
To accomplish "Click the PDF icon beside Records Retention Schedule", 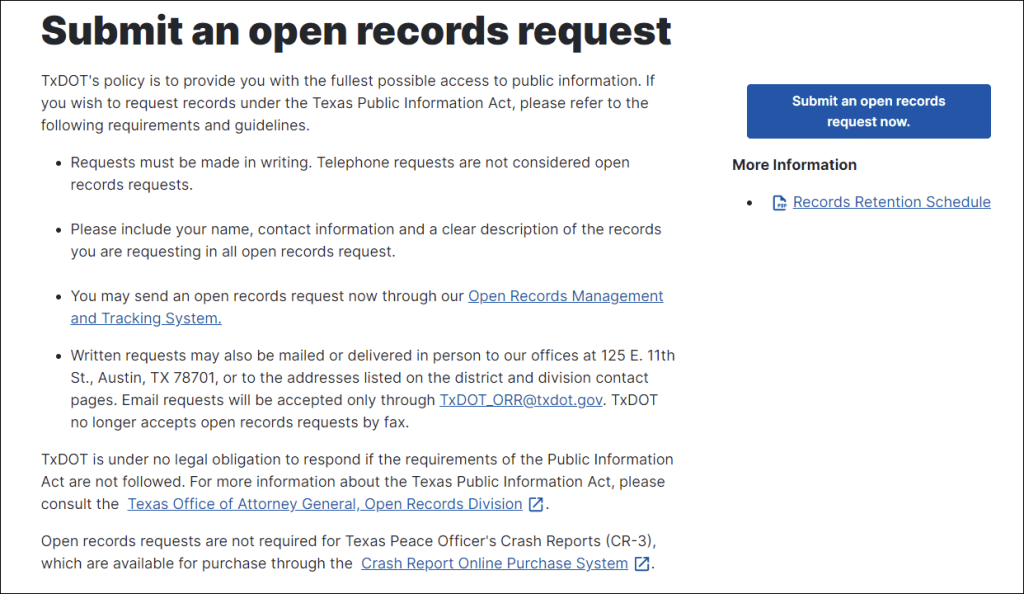I will [x=779, y=203].
